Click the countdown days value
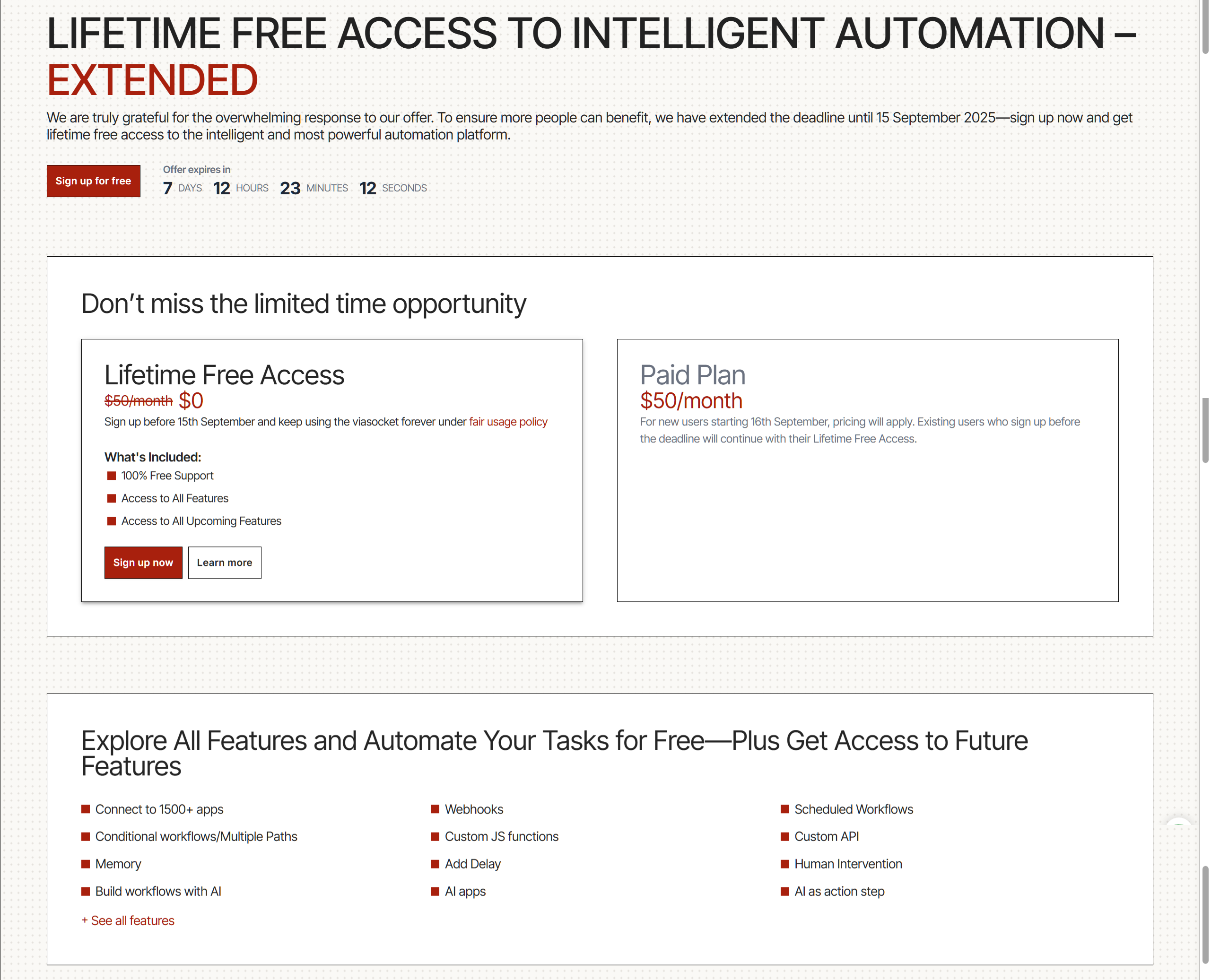 (x=168, y=188)
